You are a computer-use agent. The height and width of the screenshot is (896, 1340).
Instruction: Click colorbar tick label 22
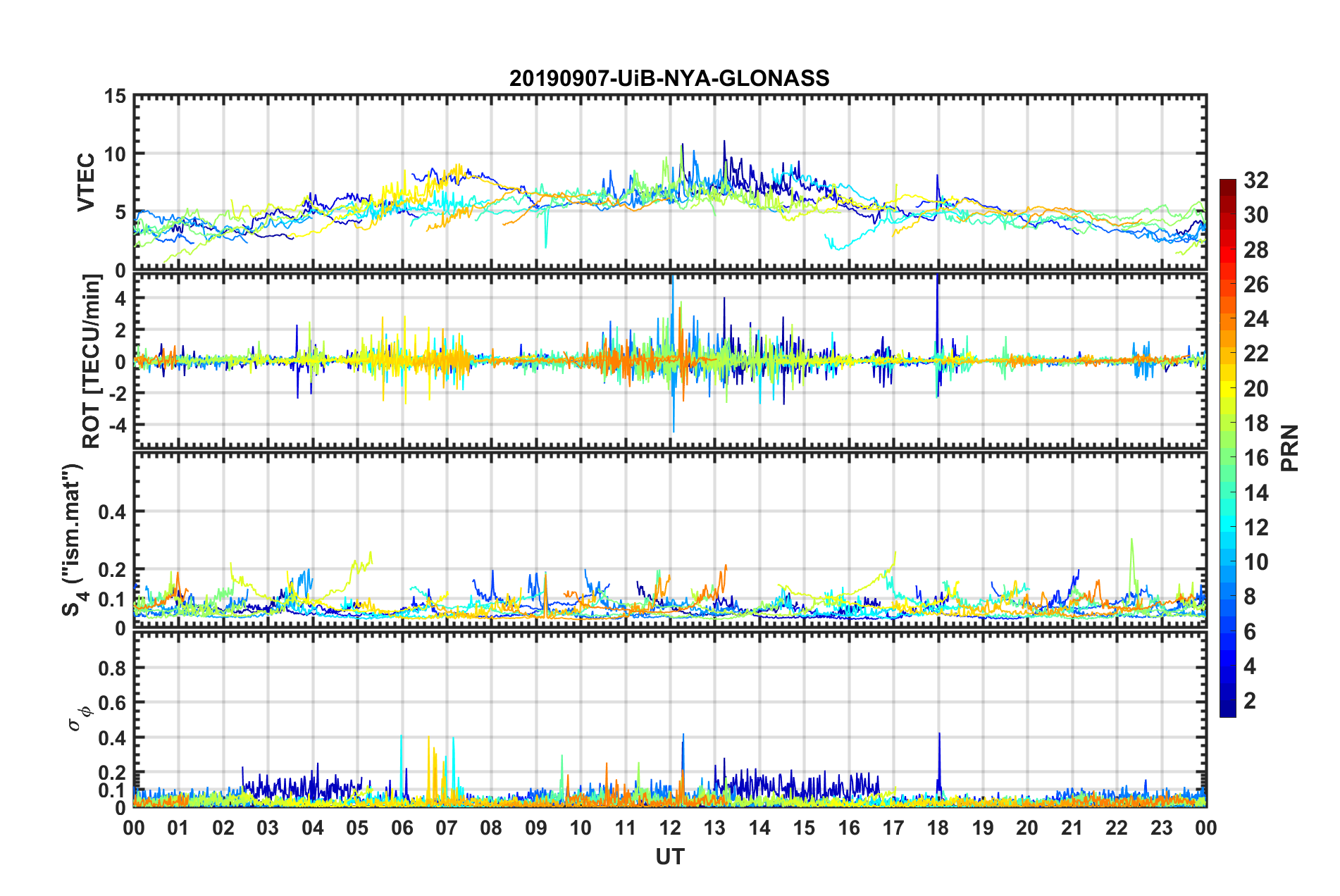[1256, 354]
